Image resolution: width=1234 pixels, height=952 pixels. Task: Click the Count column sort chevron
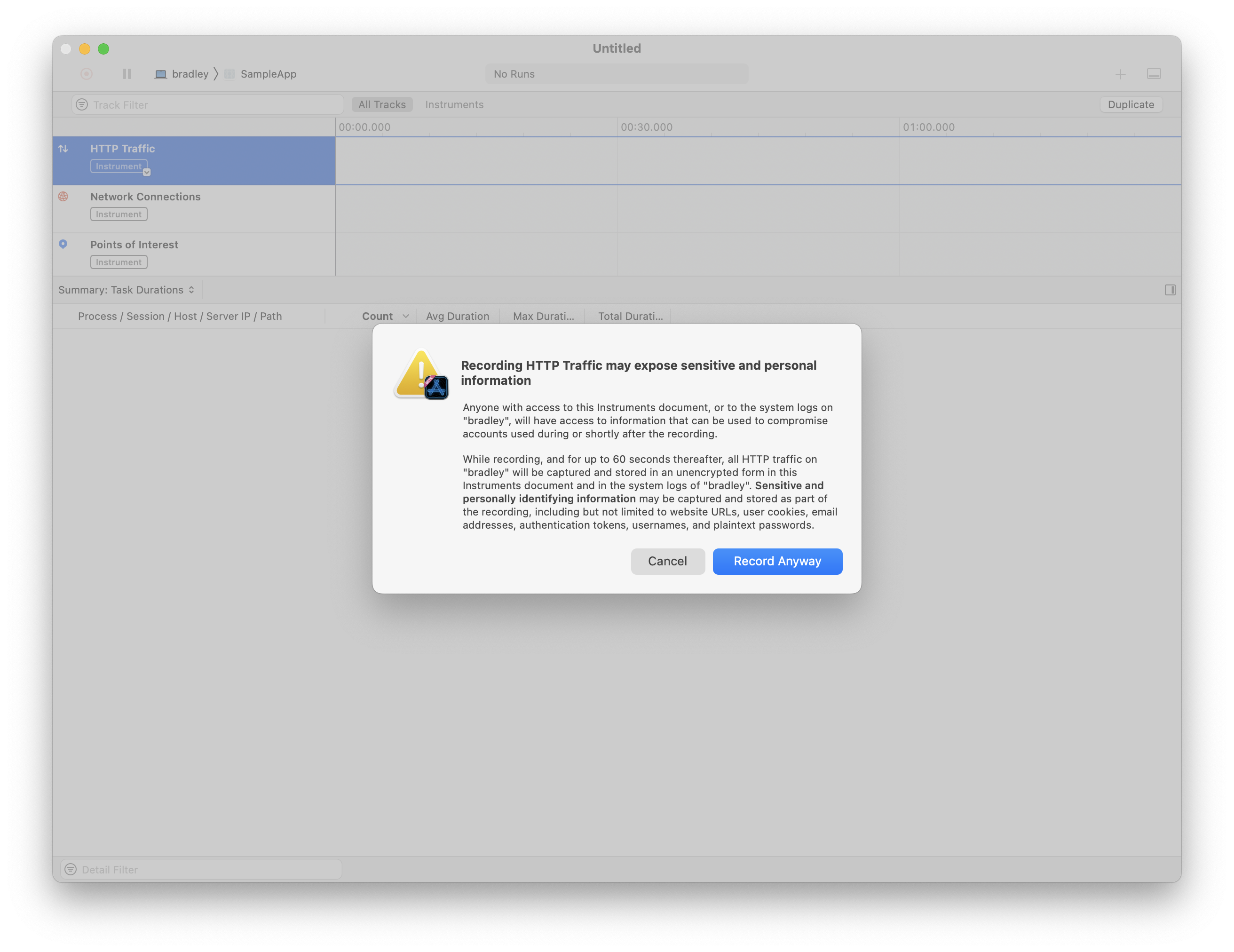405,317
